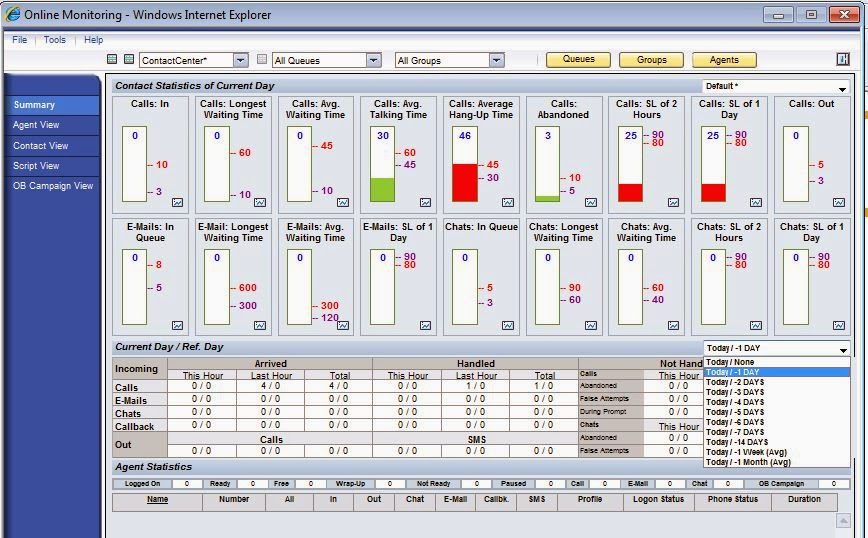Open chart icon for Chats: Longest Waiting Time
Viewport: 868px width, 538px height.
pos(591,325)
